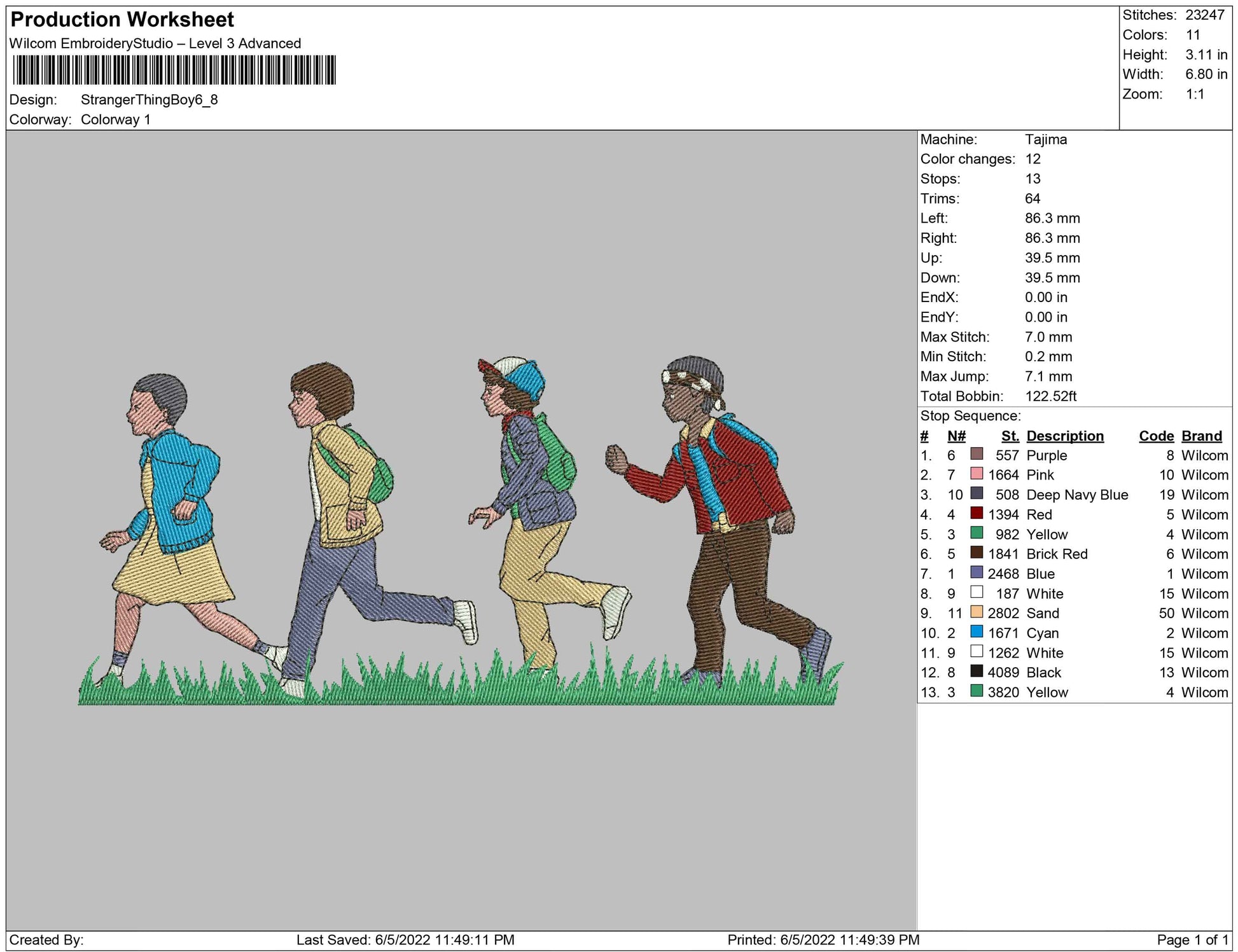Click the barcode under the title
Screen dimensions: 1238x952
point(174,70)
